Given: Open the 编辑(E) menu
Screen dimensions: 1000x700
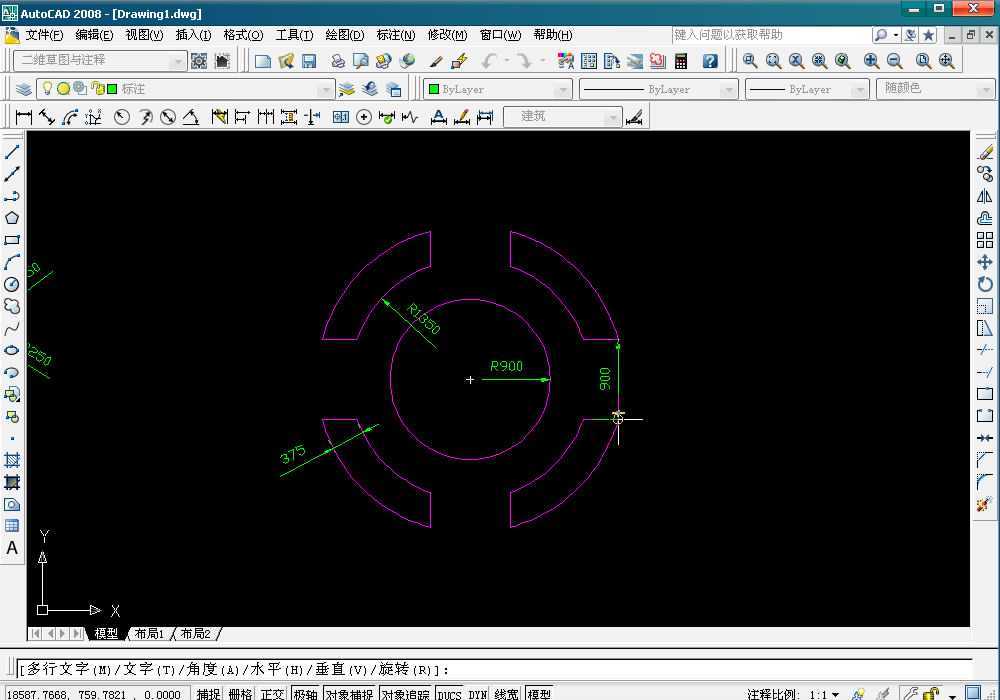Looking at the screenshot, I should click(x=94, y=35).
